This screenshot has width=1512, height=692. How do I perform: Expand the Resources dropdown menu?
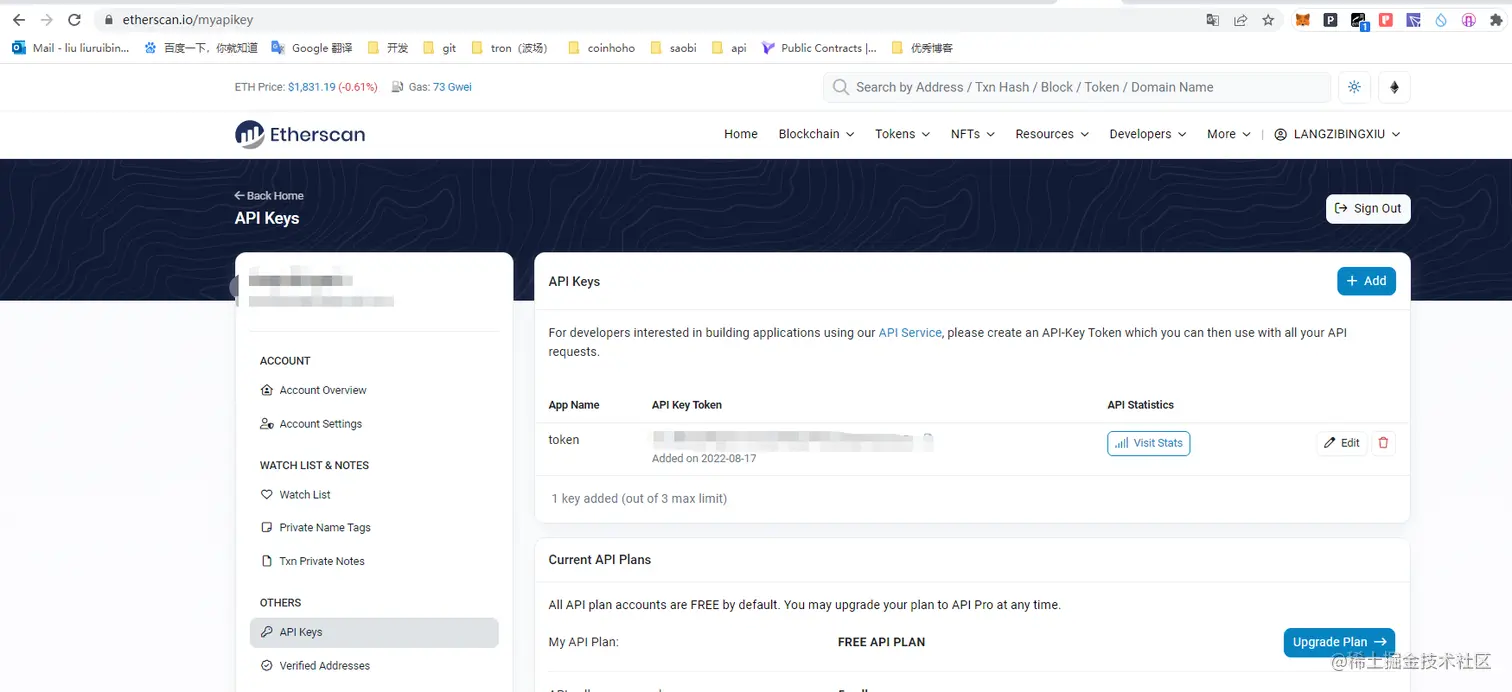point(1052,134)
